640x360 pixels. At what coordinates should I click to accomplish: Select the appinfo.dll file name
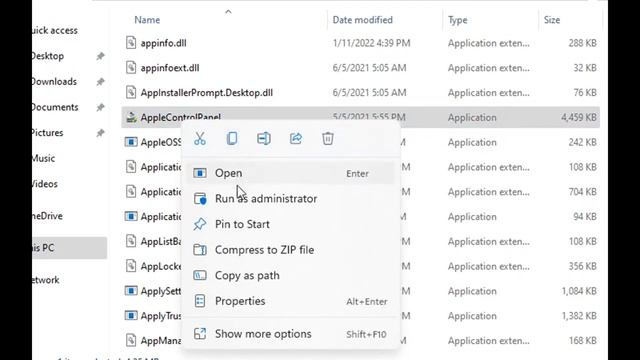163,43
